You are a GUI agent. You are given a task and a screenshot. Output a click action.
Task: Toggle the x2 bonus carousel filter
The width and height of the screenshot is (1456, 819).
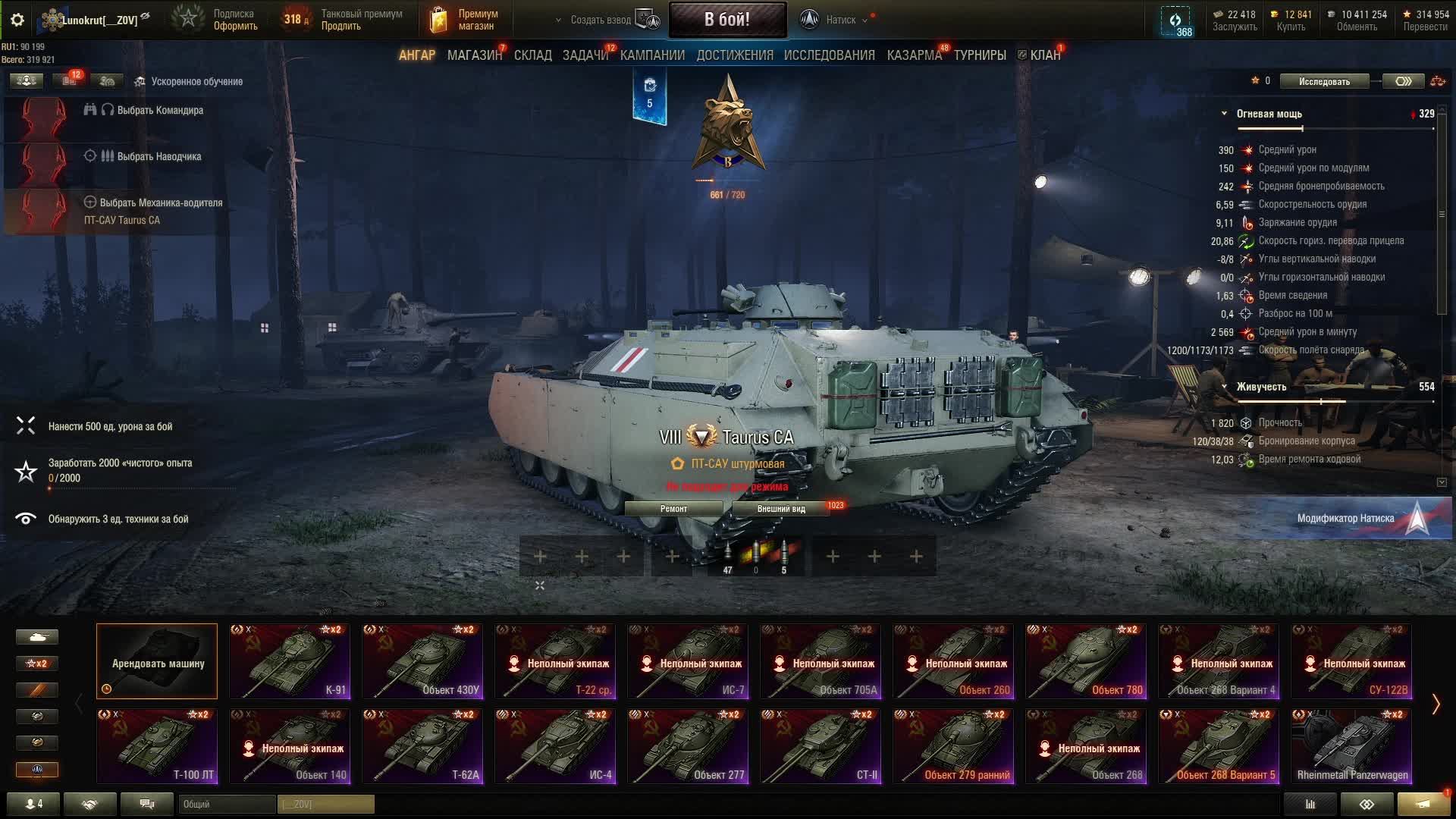pos(37,664)
